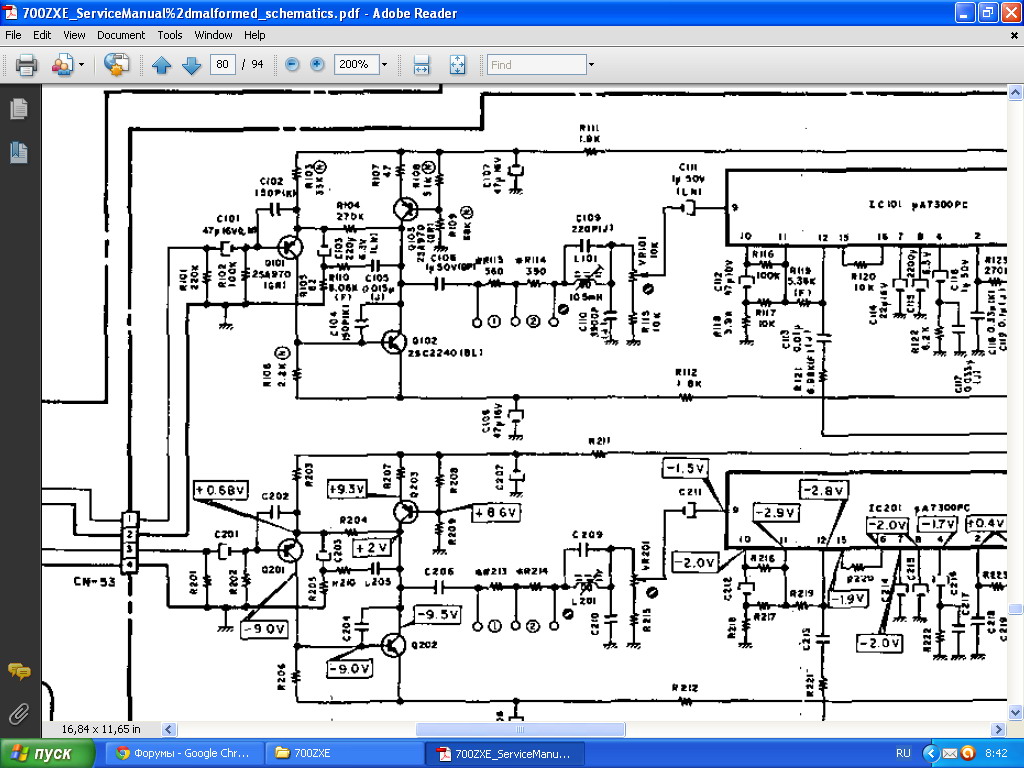1024x768 pixels.
Task: Open the Attachments paperclip panel
Action: click(18, 713)
